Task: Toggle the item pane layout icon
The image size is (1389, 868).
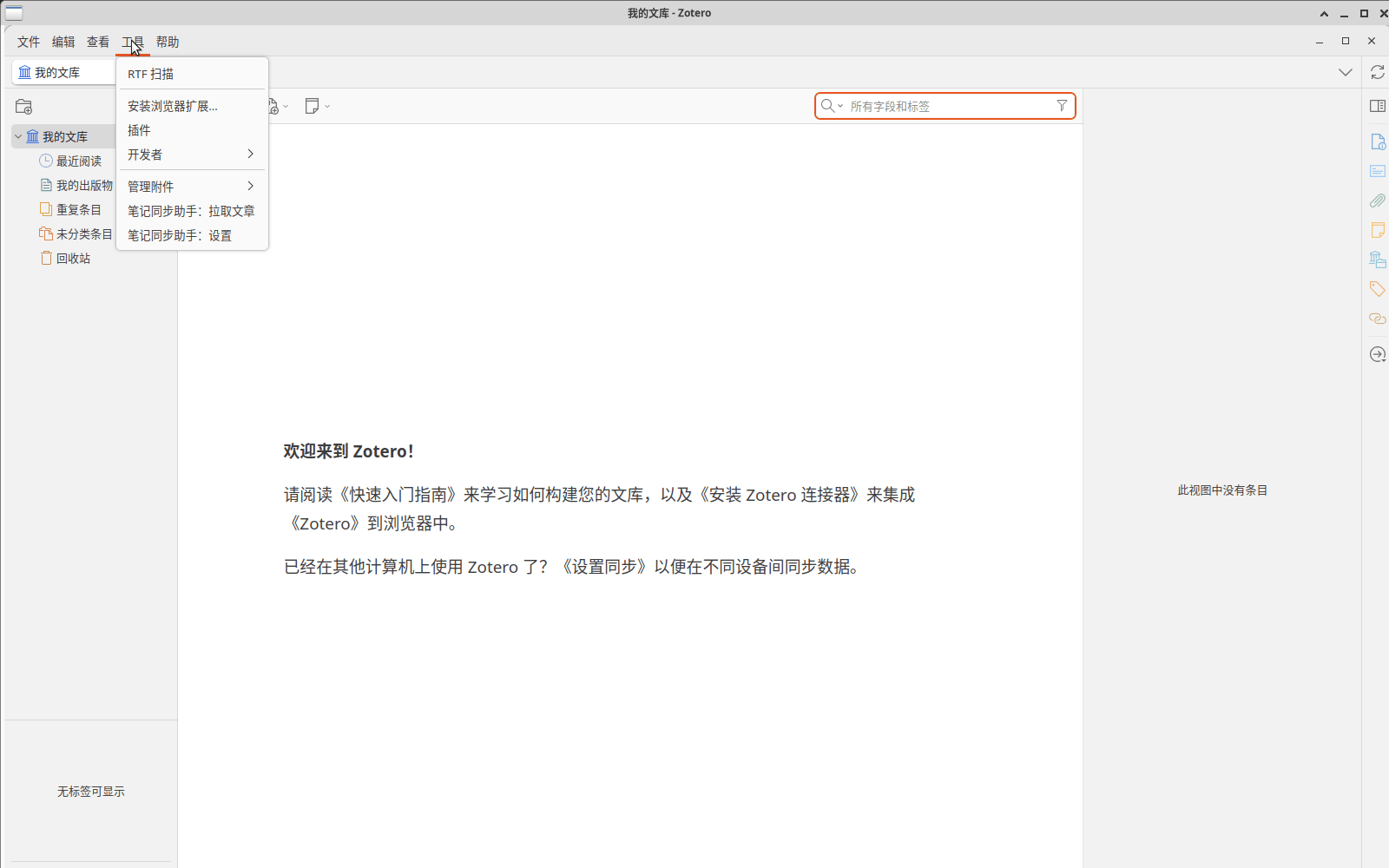Action: (1377, 106)
